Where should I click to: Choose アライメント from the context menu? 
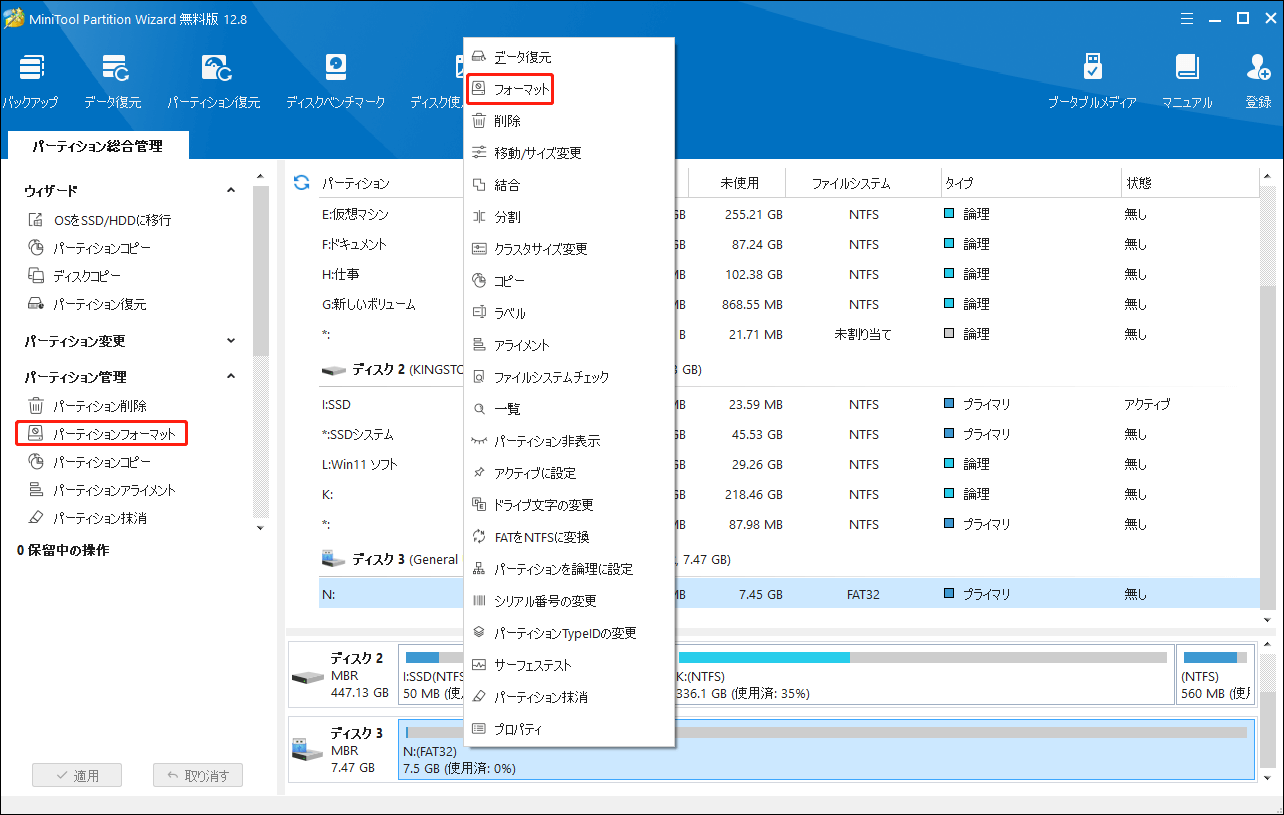(568, 345)
